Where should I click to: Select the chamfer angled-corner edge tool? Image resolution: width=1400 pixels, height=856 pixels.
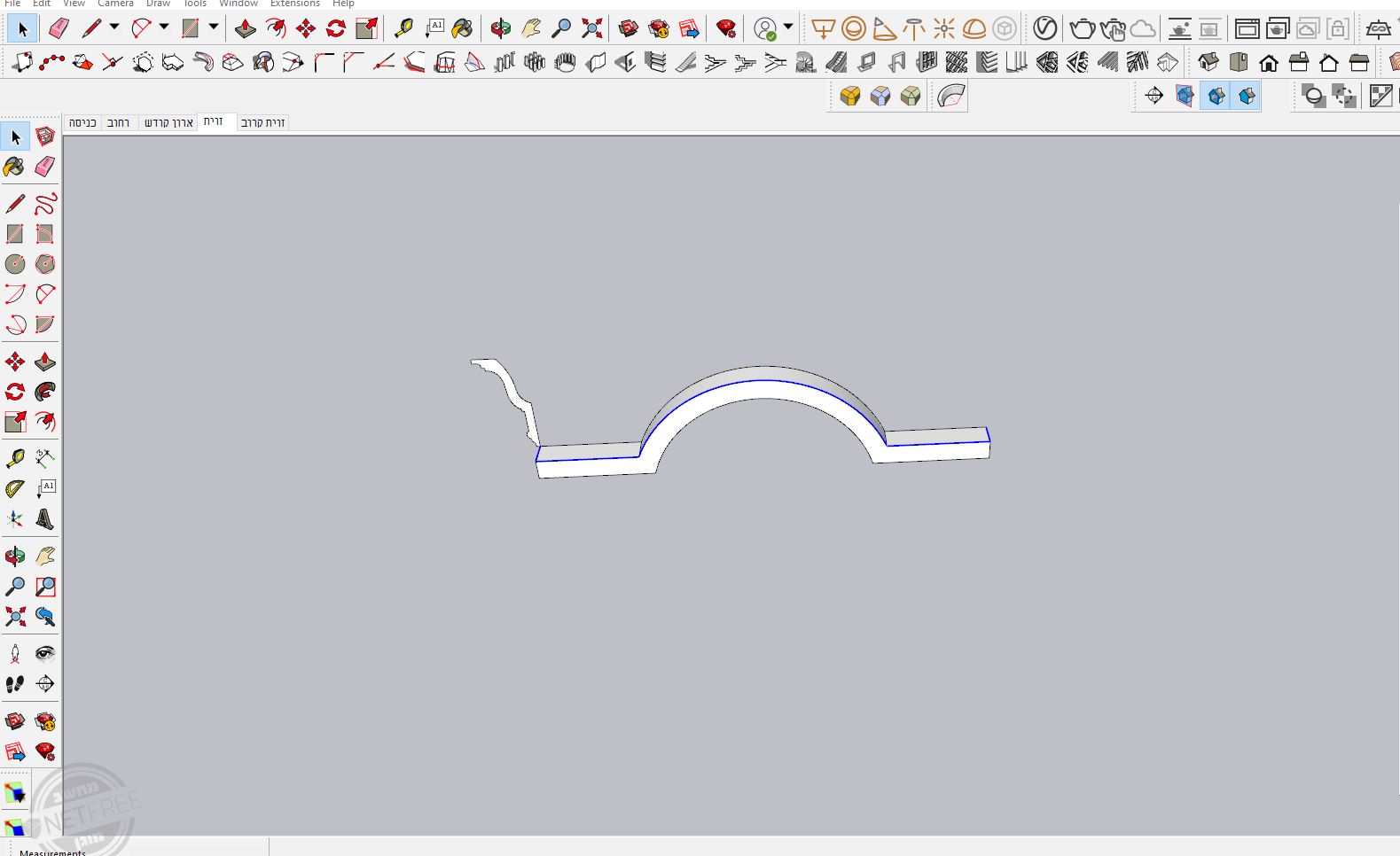click(354, 63)
